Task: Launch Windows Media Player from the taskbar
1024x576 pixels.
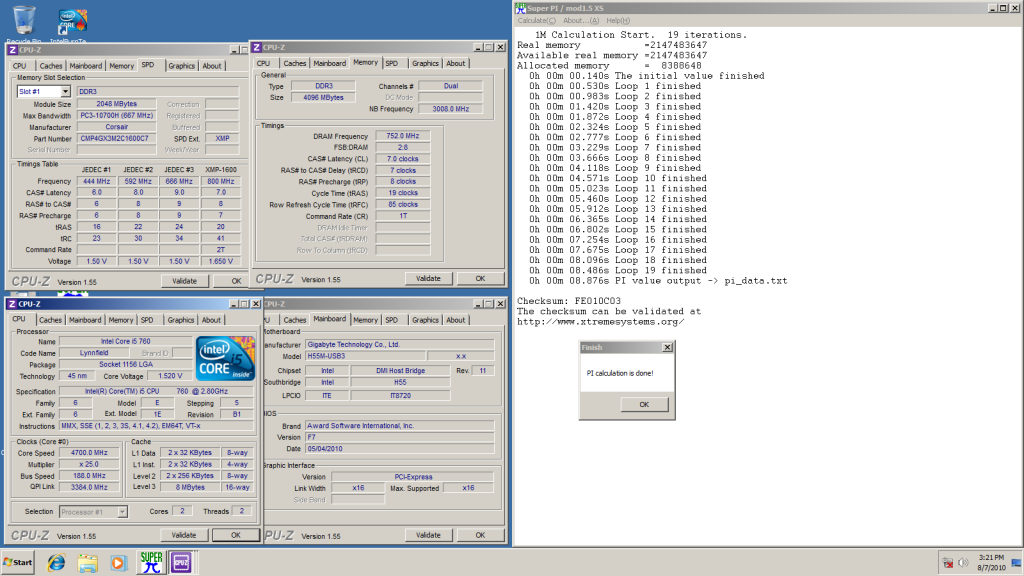Action: (118, 562)
